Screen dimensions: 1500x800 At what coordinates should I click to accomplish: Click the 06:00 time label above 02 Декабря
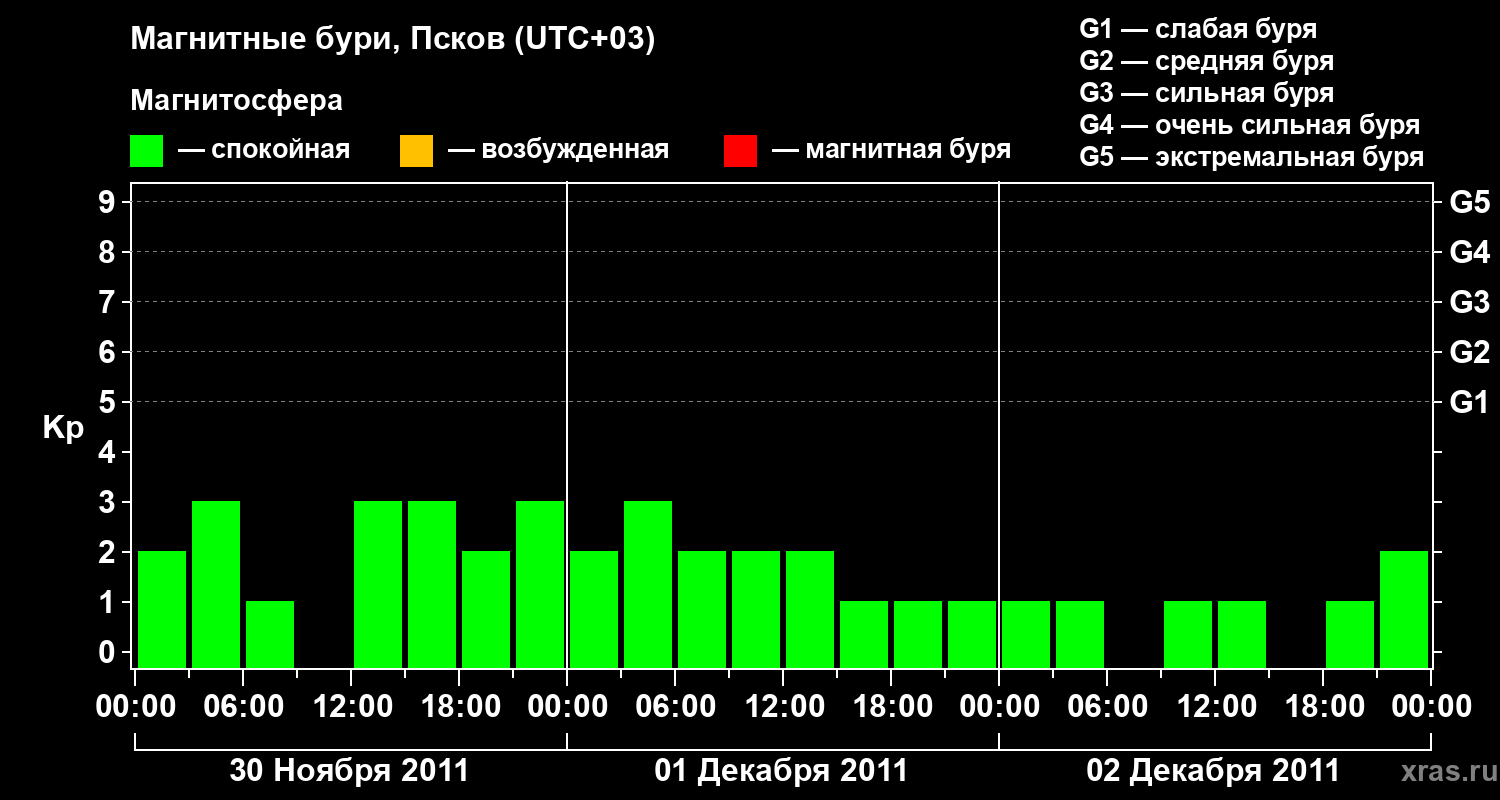coord(1107,707)
